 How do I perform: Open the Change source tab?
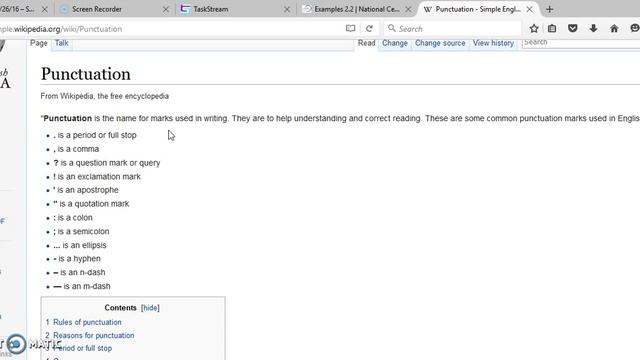(x=440, y=43)
